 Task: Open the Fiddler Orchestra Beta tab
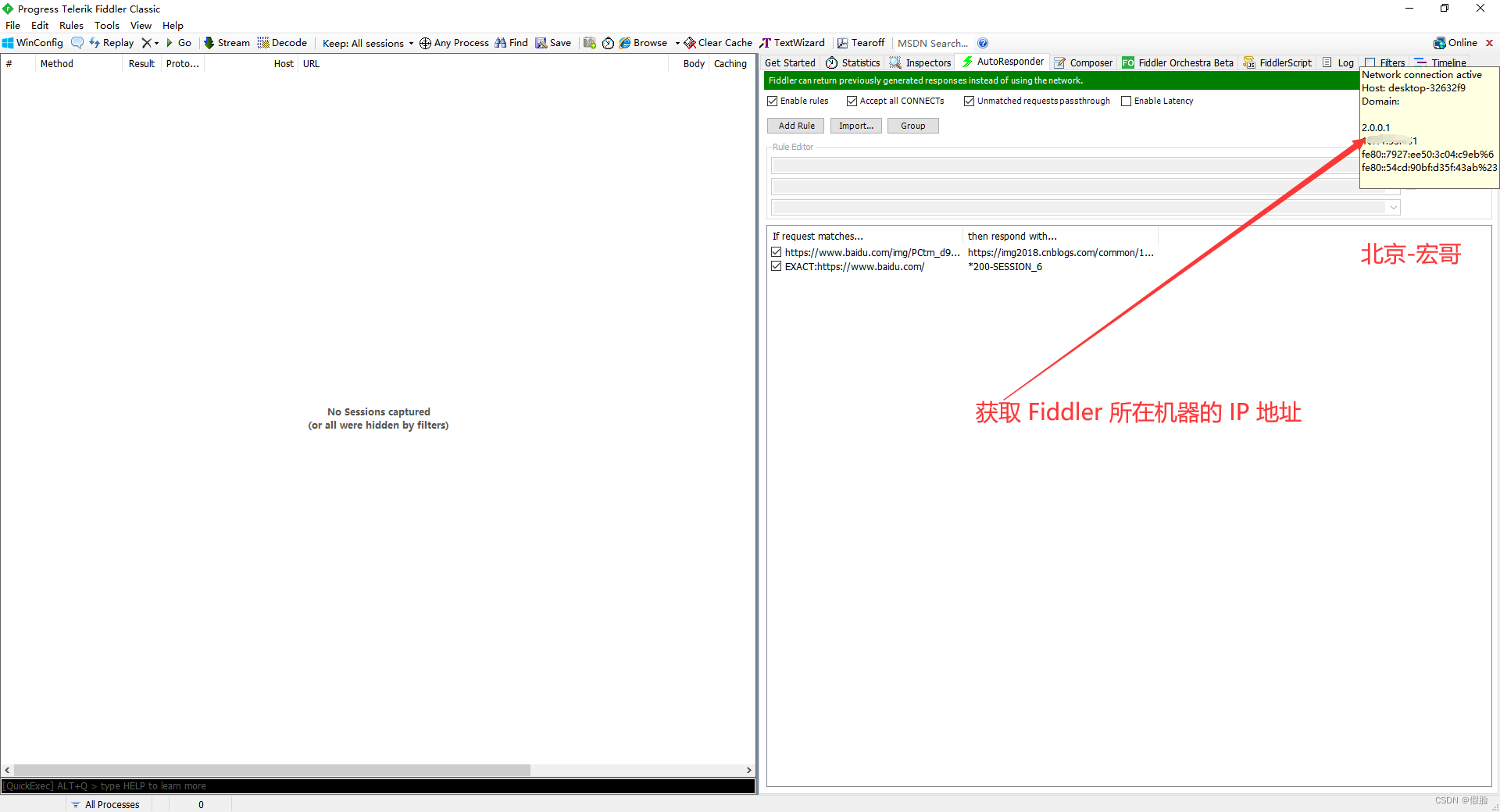1177,62
